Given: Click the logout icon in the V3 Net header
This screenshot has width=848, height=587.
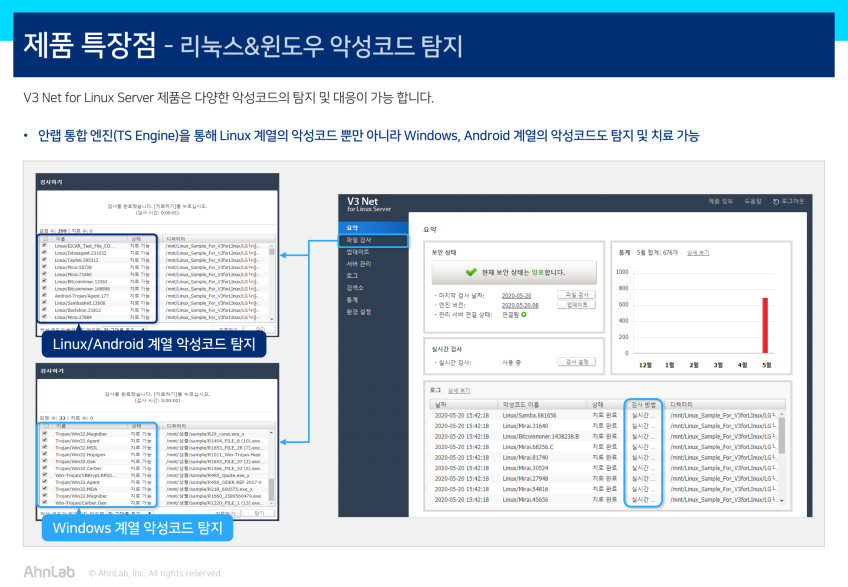Looking at the screenshot, I should [x=776, y=201].
